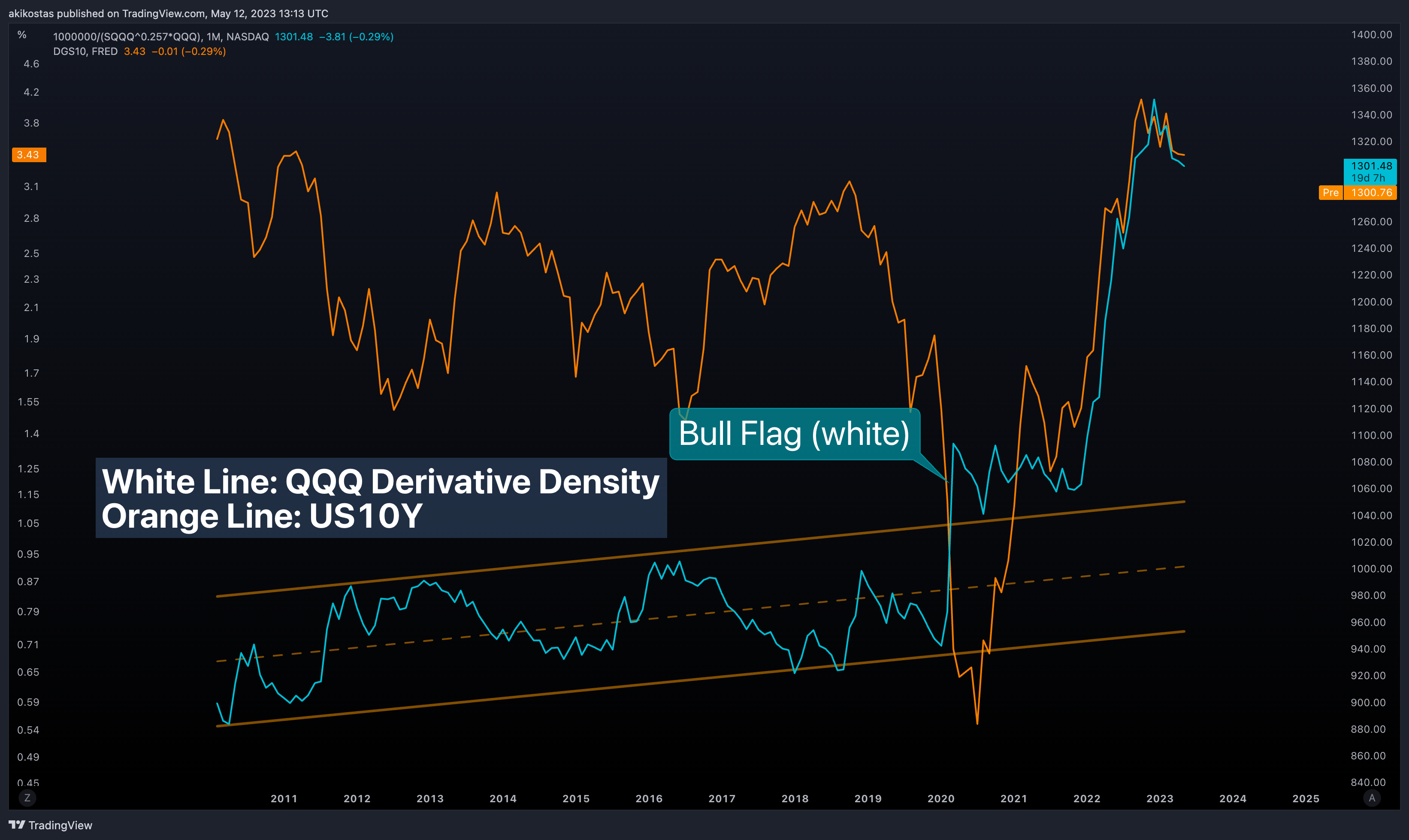The height and width of the screenshot is (840, 1409).
Task: Toggle the A auto-scale button at bottom right
Action: point(1371,798)
